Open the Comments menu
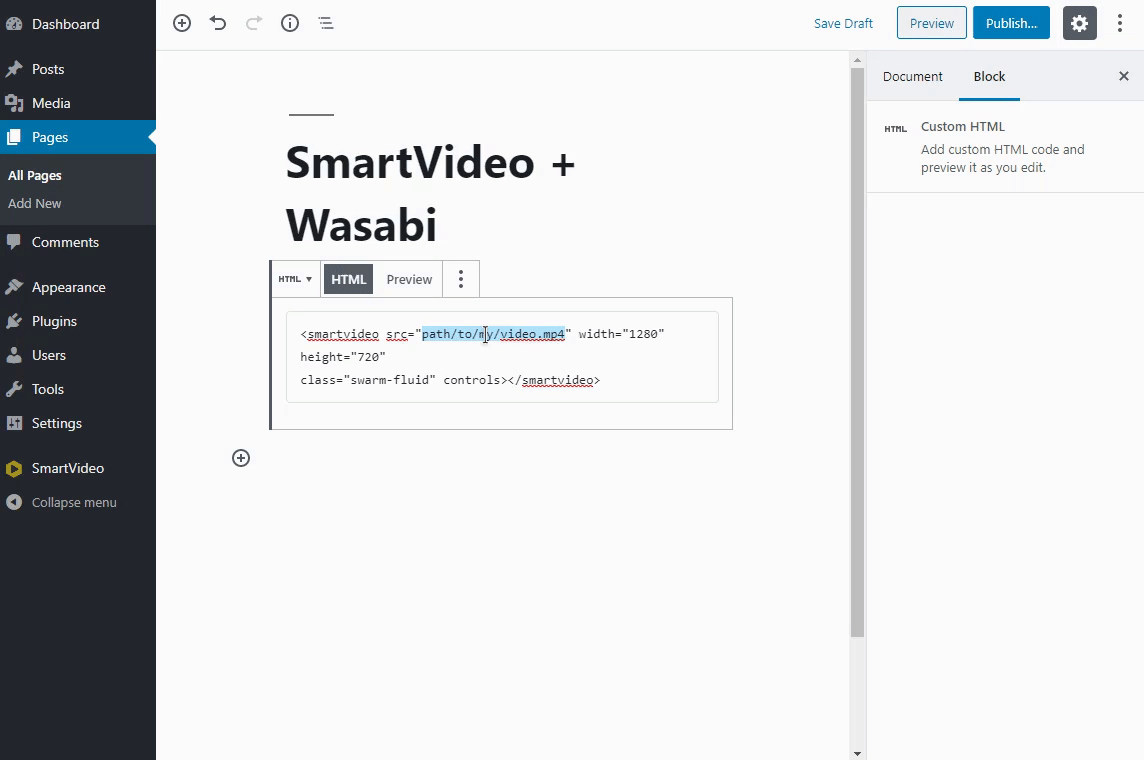1144x760 pixels. pyautogui.click(x=77, y=242)
